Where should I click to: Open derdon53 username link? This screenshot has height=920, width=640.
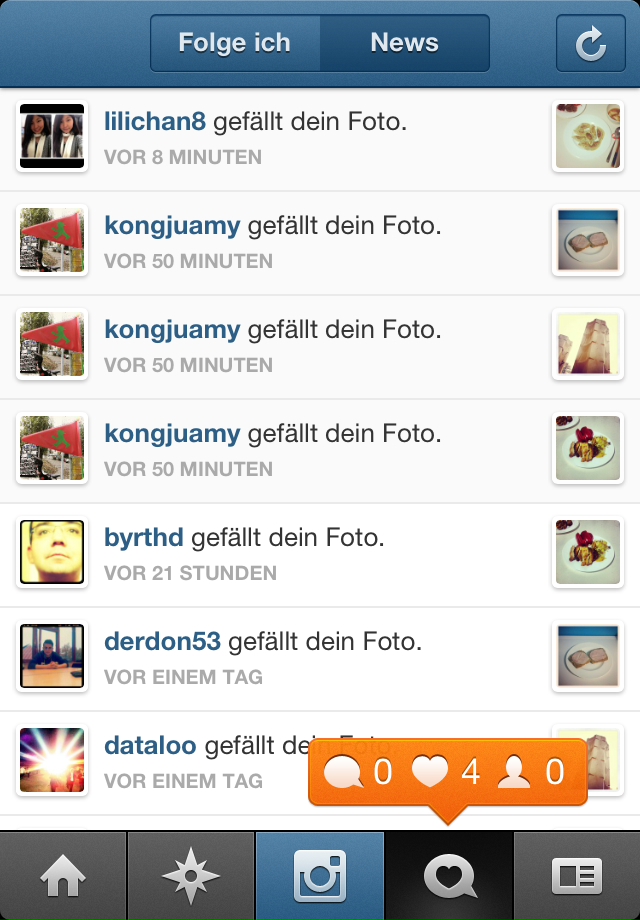click(162, 641)
